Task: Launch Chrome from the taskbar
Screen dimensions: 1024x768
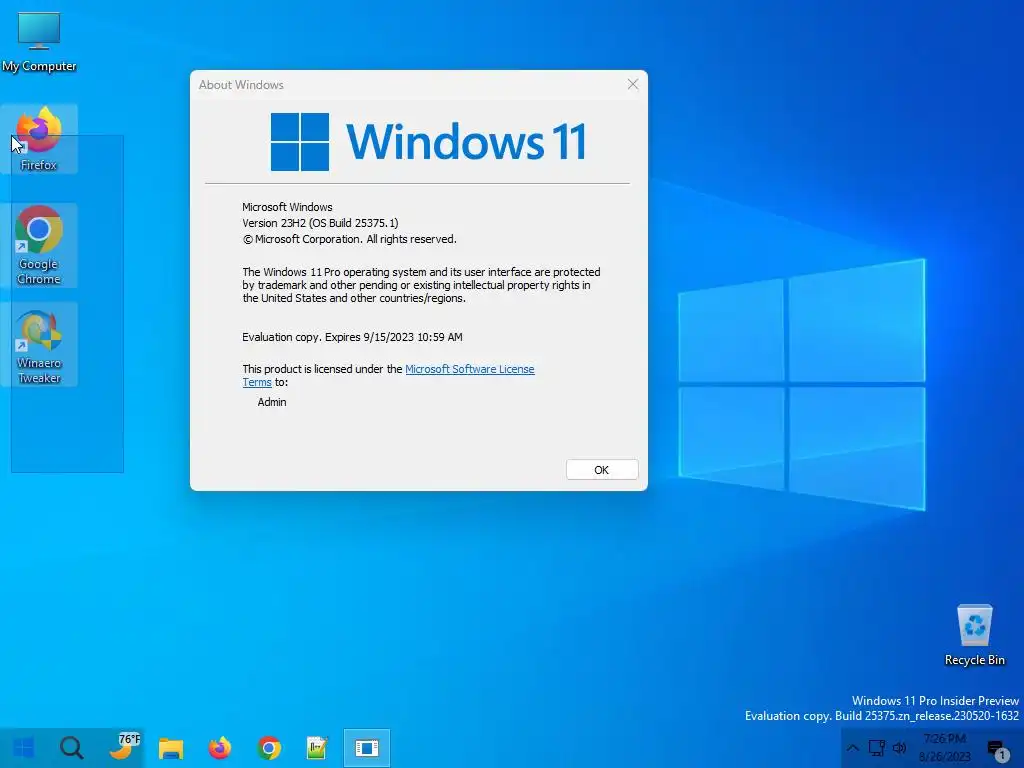Action: click(269, 748)
